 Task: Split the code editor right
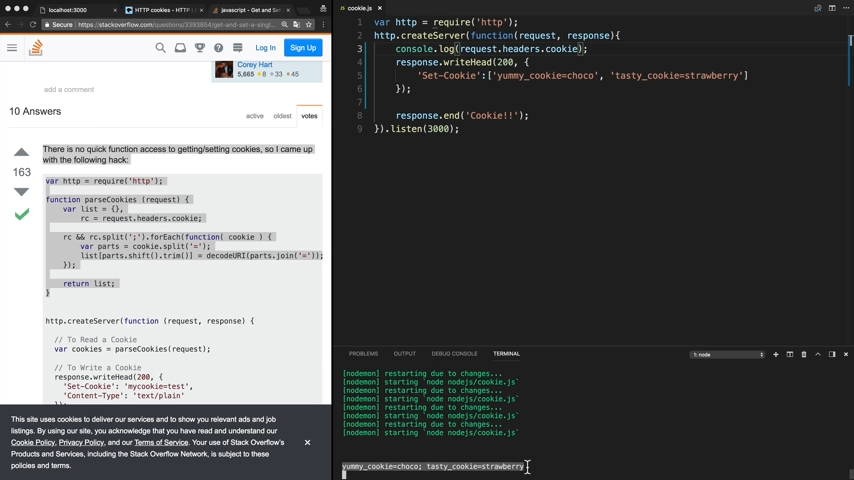point(832,8)
